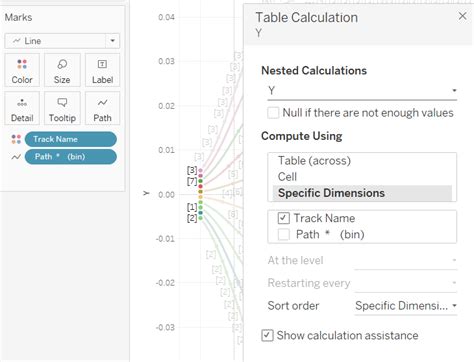Open the Line mark type dropdown
This screenshot has width=474, height=362.
tap(62, 41)
